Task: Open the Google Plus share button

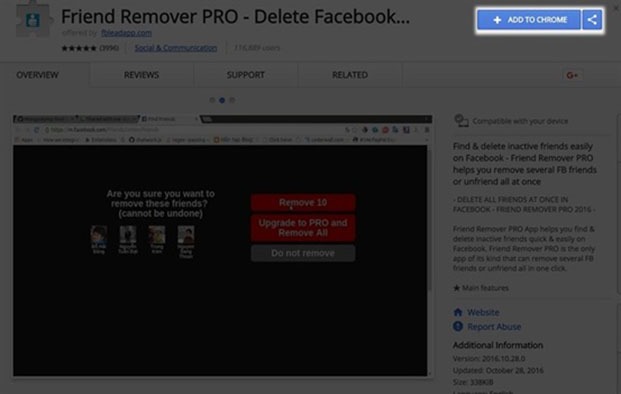Action: pyautogui.click(x=572, y=75)
